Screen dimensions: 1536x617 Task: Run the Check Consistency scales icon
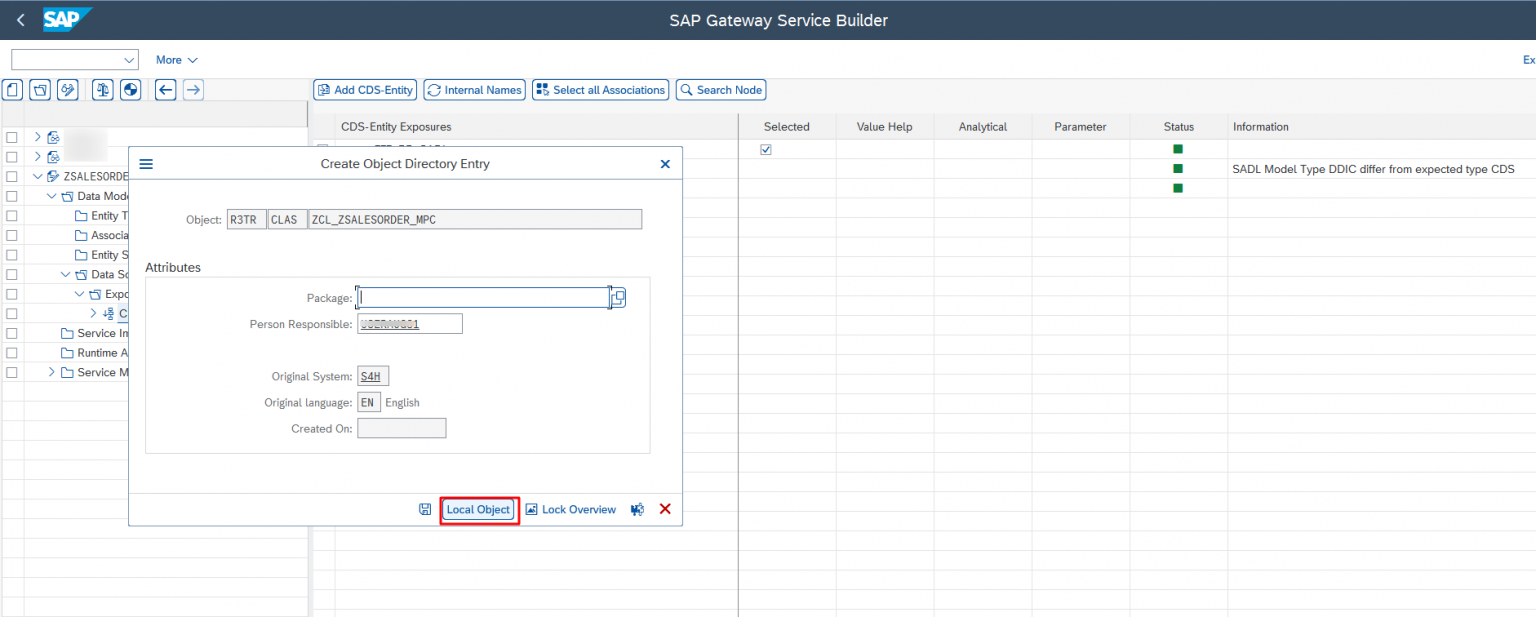coord(101,89)
